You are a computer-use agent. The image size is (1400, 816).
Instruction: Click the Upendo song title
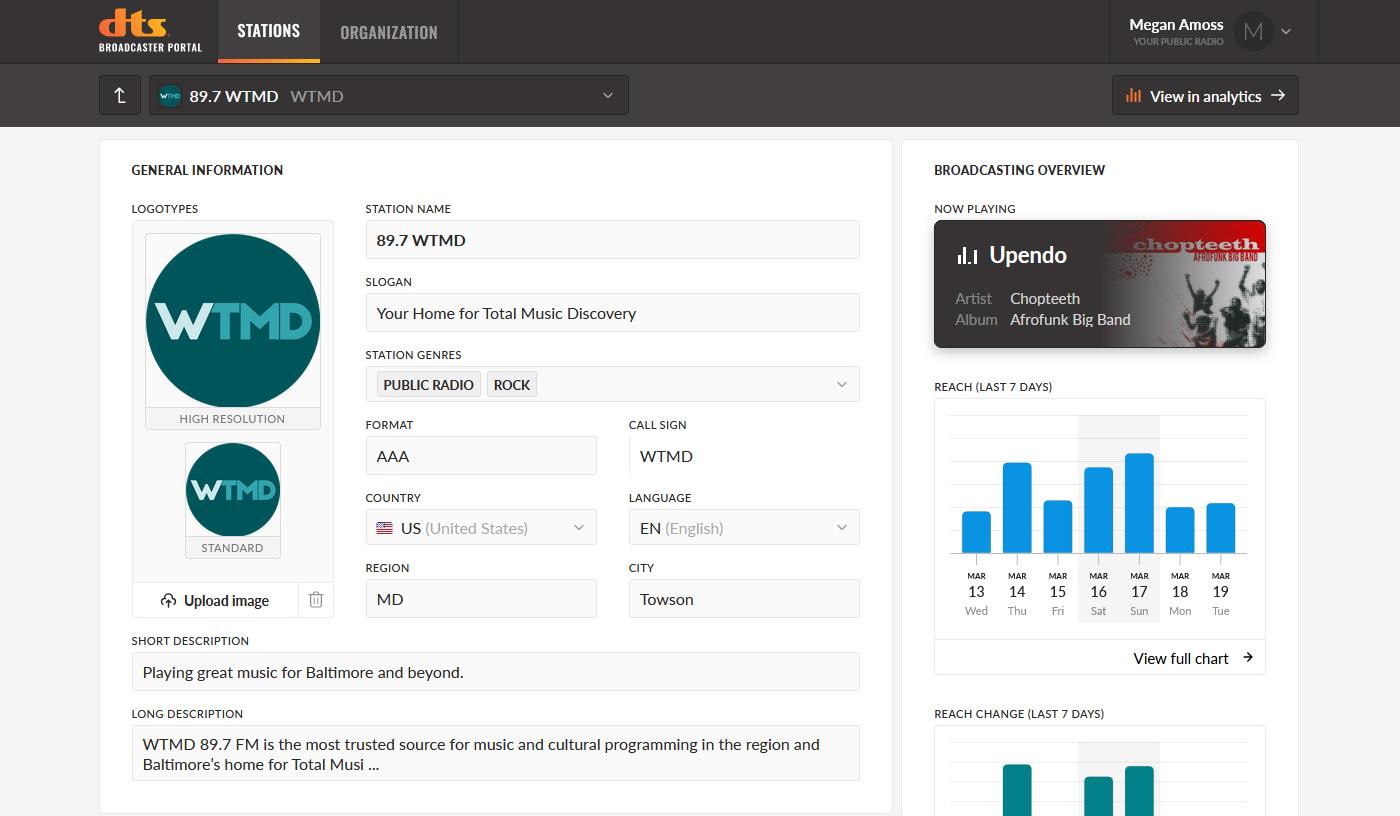tap(1028, 255)
